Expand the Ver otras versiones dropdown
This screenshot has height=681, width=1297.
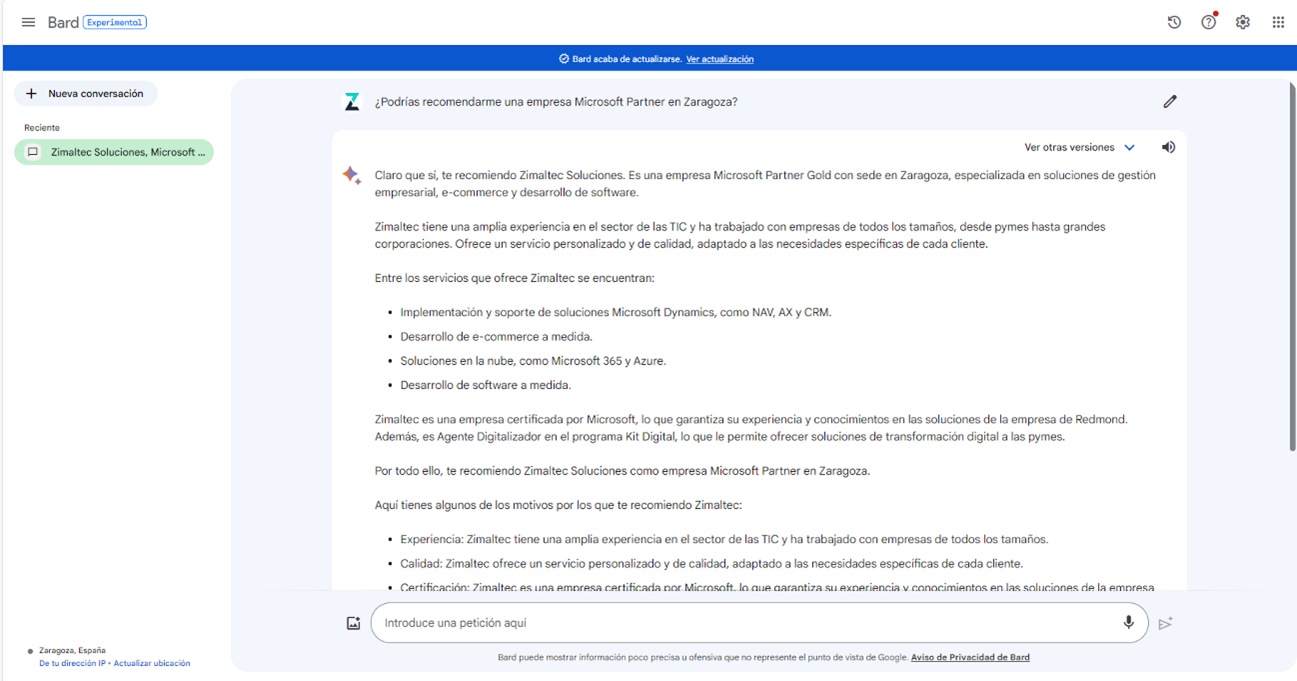1079,147
